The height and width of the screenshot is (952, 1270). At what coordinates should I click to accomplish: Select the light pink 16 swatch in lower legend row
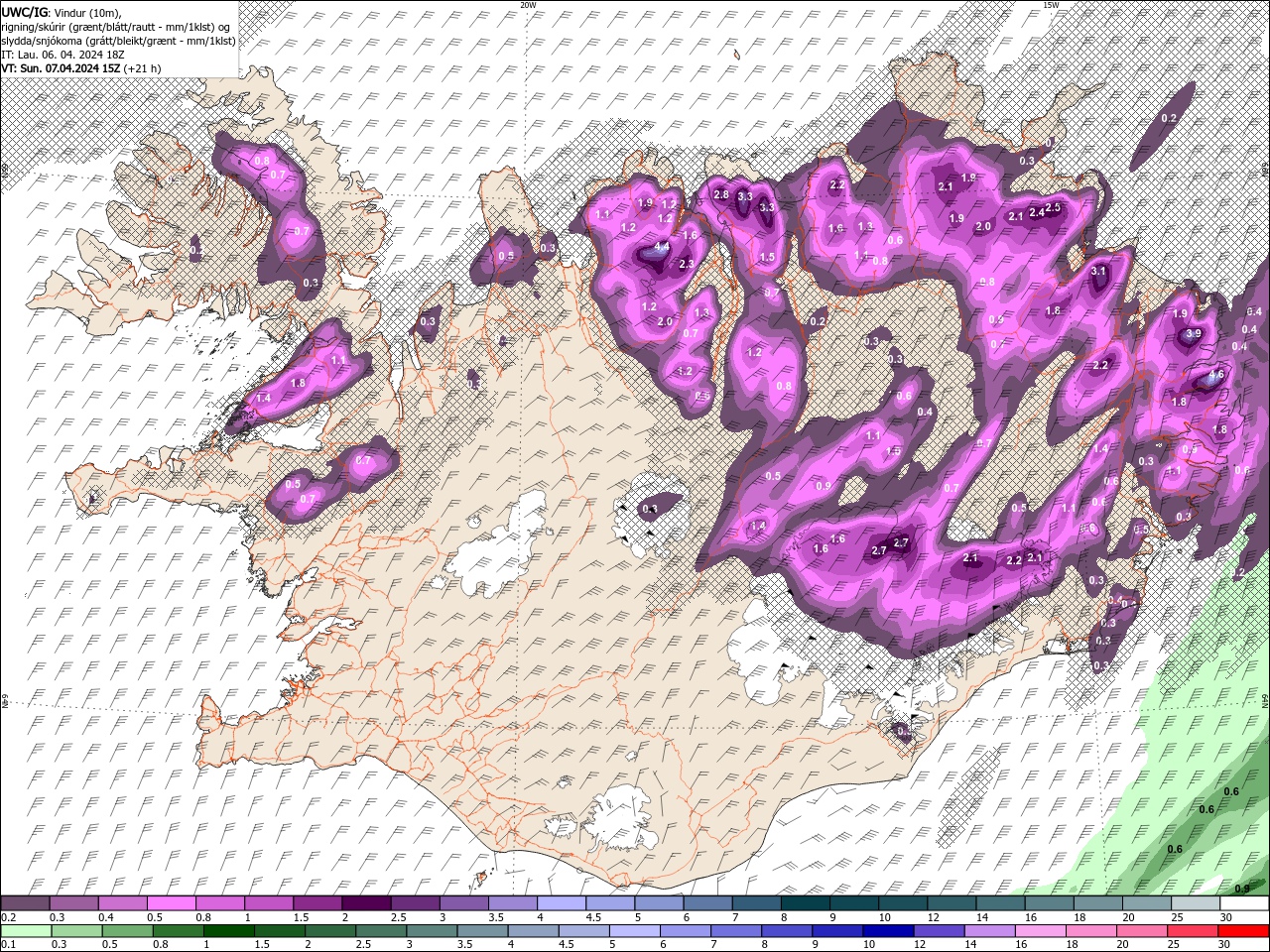pyautogui.click(x=1040, y=931)
